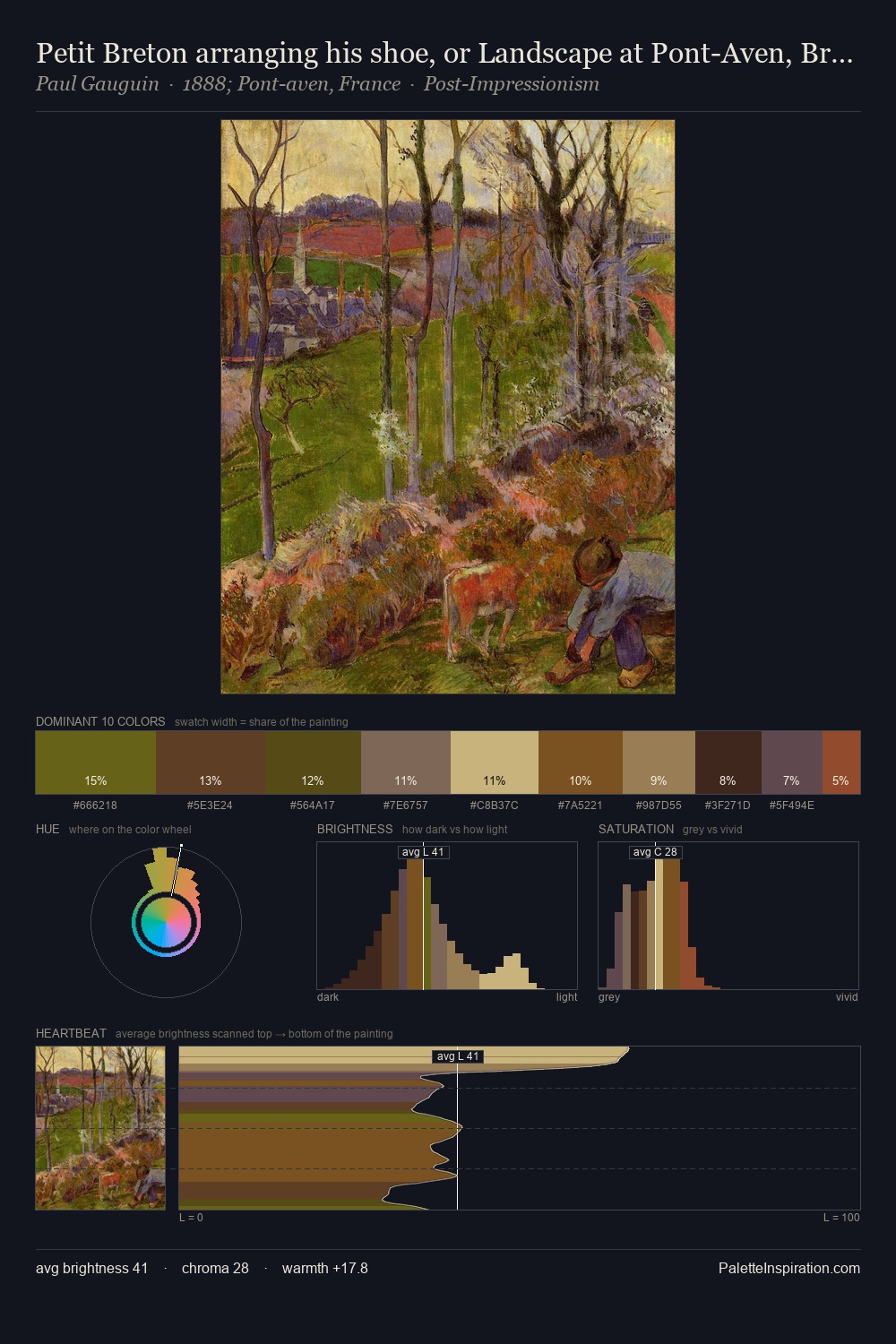Click the 'grey vs vivid' caption
Viewport: 896px width, 1344px height.
712,830
